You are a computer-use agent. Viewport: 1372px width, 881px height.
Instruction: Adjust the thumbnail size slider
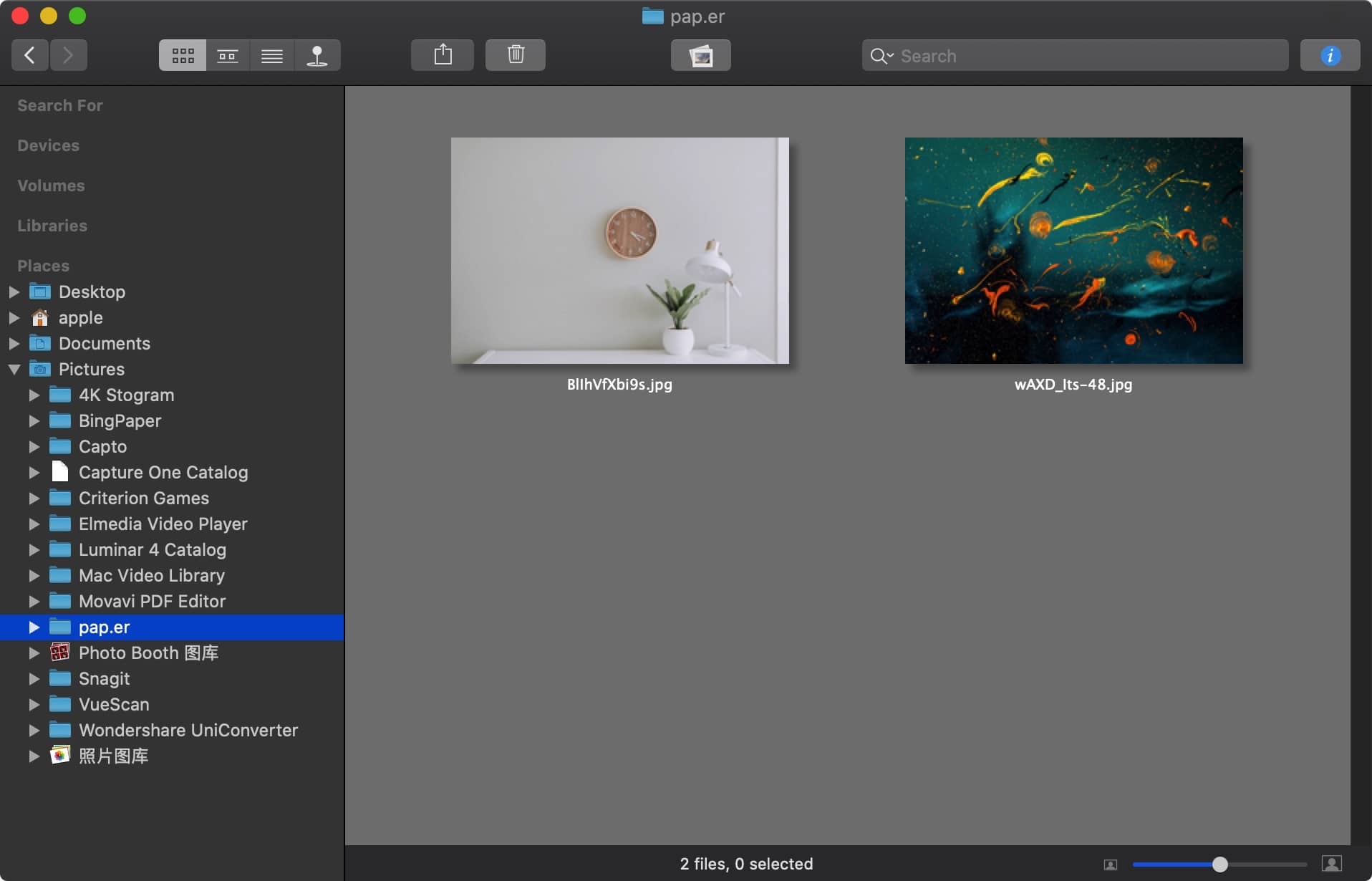(x=1219, y=865)
